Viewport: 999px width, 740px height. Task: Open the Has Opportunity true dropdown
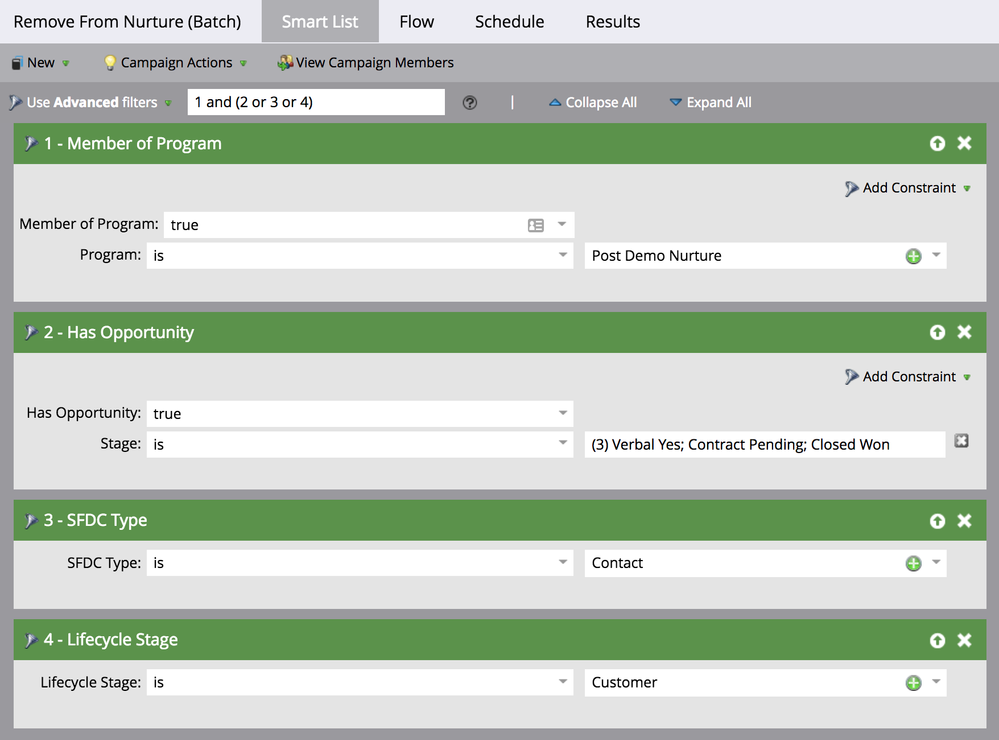(x=563, y=414)
